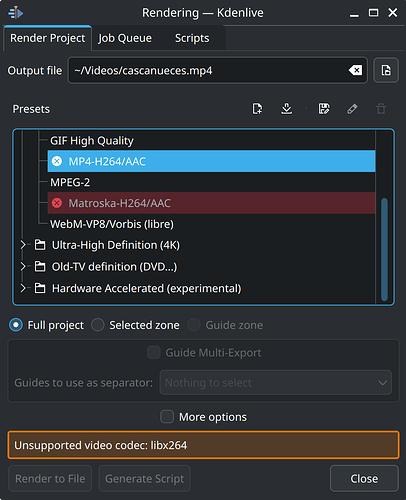406x500 pixels.
Task: Click error icon on MP4-H264/AAC preset
Action: 57,161
